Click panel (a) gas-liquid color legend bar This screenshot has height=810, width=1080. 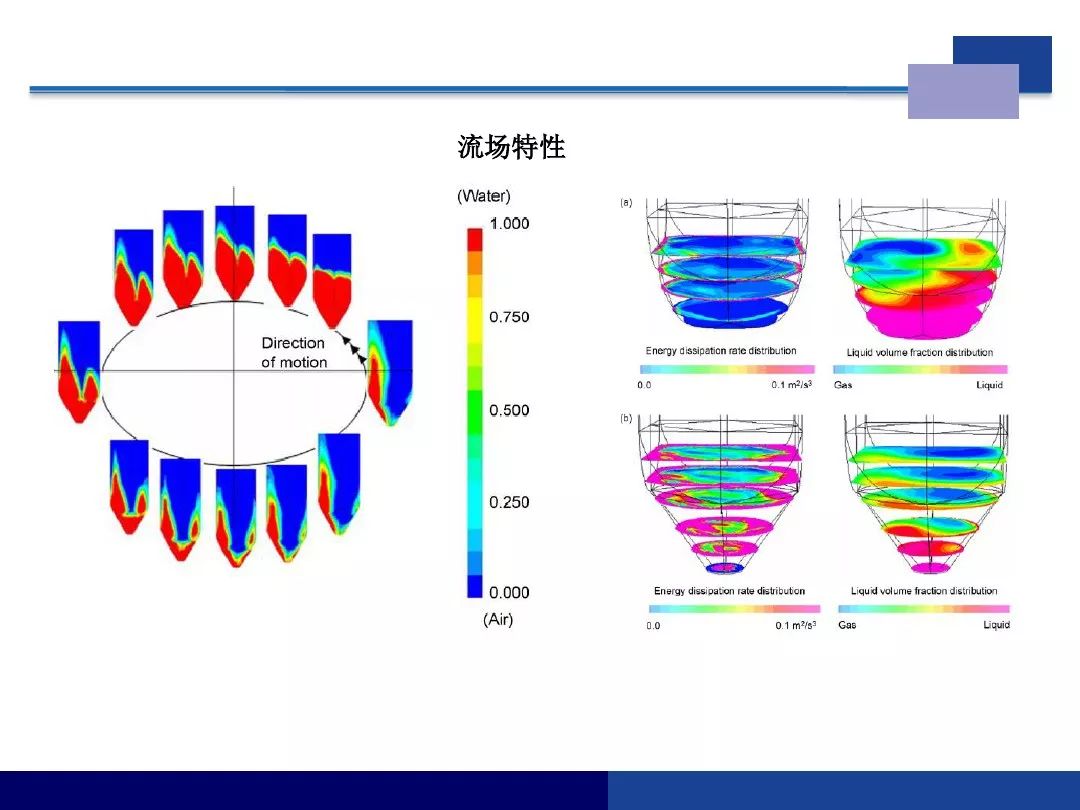(920, 370)
